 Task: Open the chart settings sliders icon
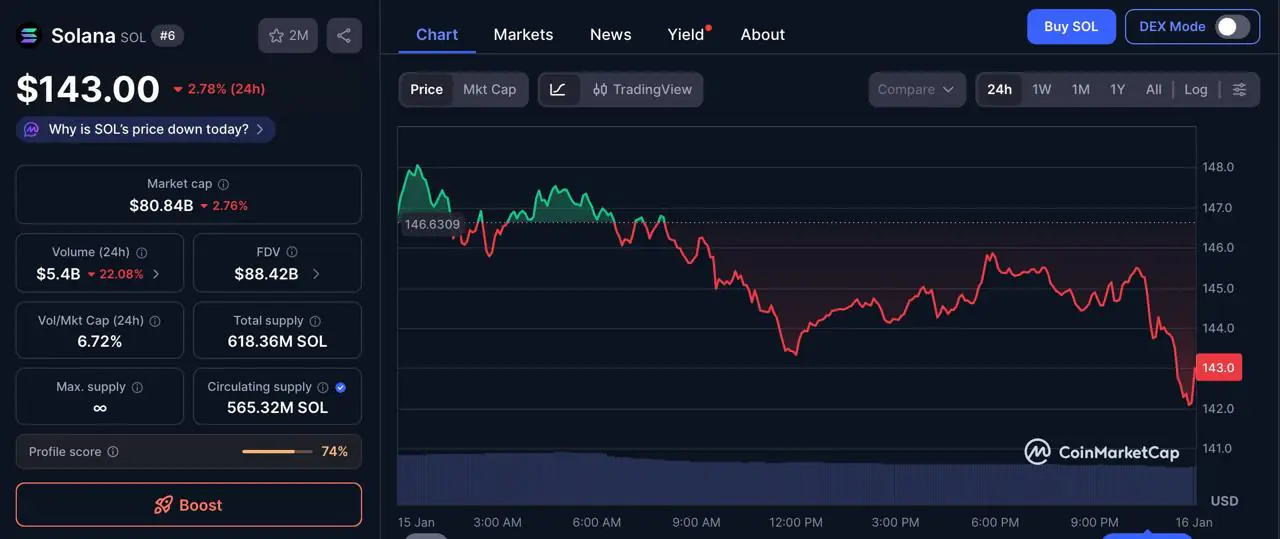tap(1239, 89)
